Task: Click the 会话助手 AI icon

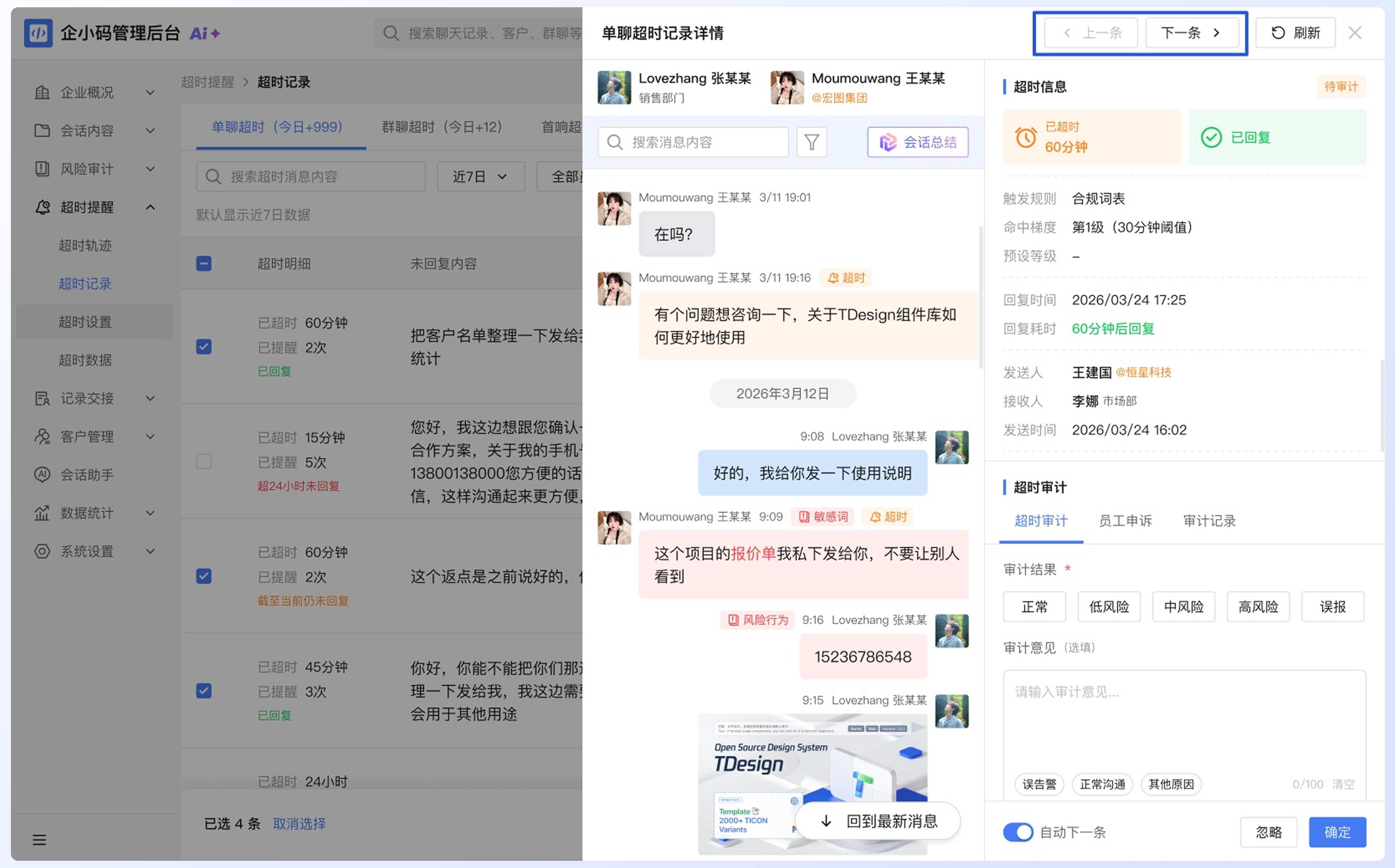Action: [42, 475]
